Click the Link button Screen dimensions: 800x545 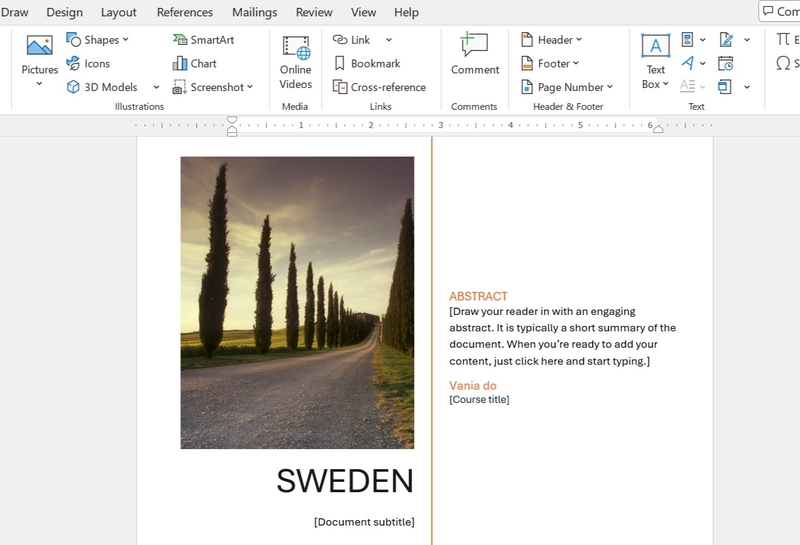pyautogui.click(x=351, y=39)
